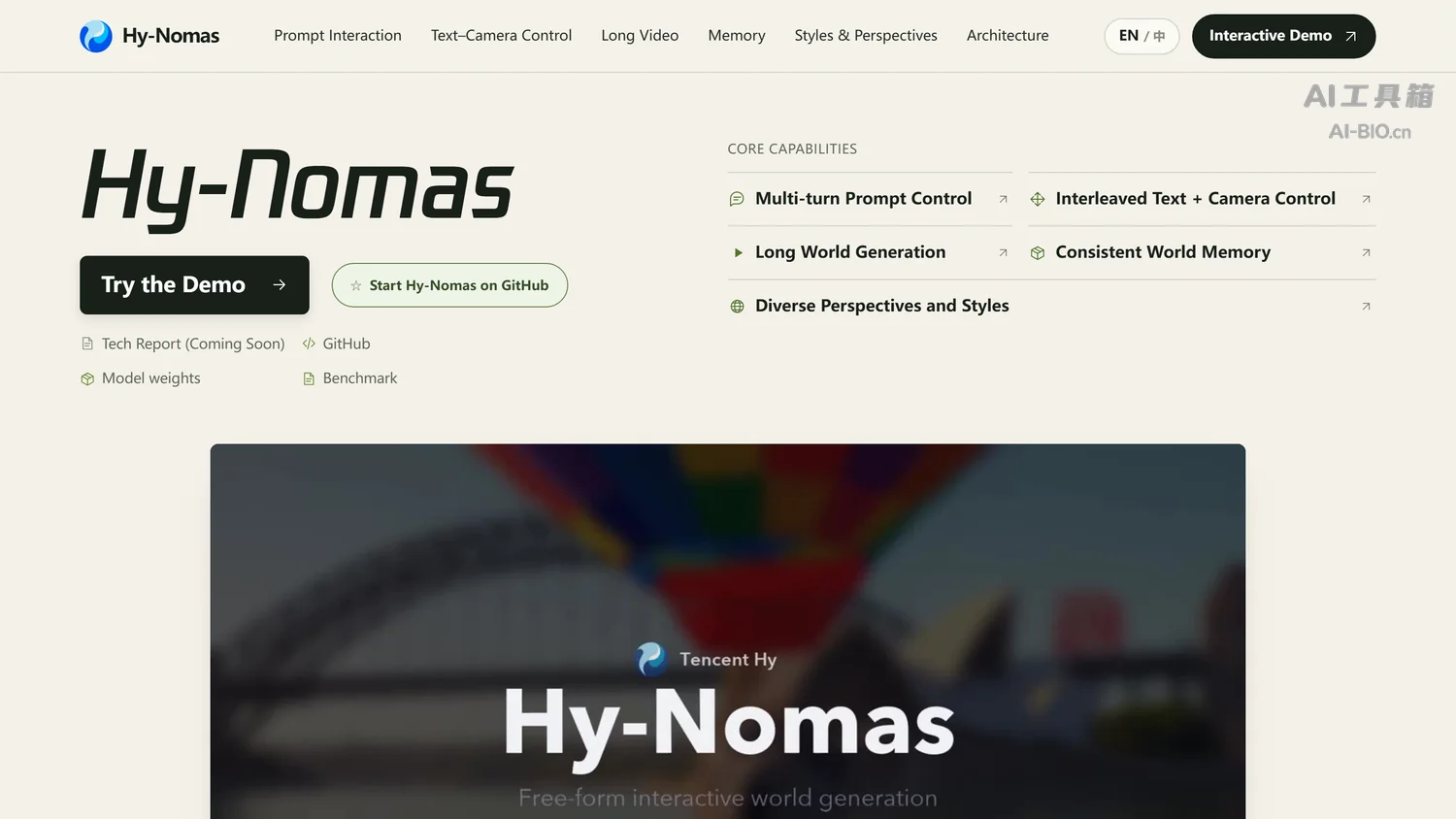Click the star icon in the GitHub button
This screenshot has width=1456, height=819.
(356, 285)
